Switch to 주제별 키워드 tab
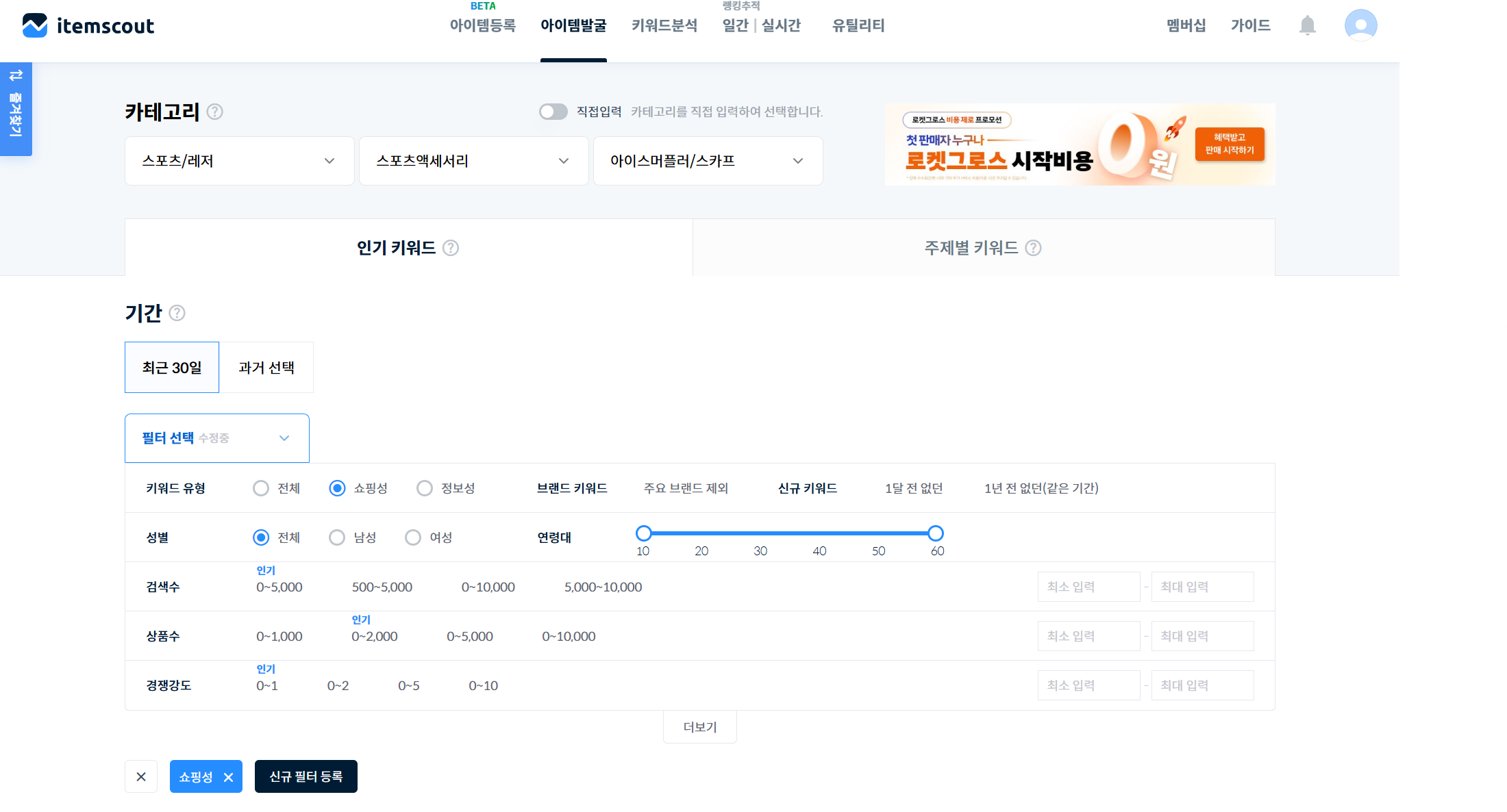This screenshot has width=1507, height=812. click(x=984, y=248)
